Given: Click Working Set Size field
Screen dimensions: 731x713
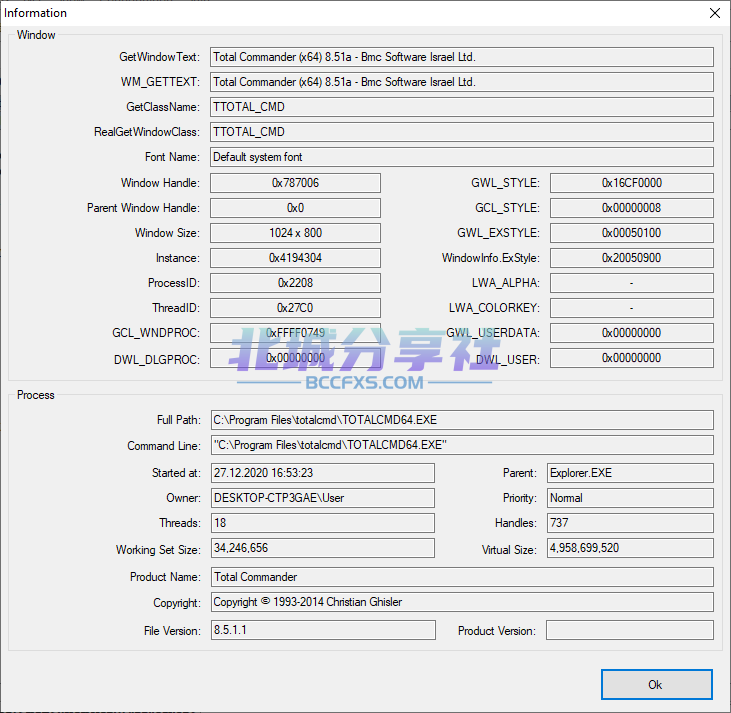Looking at the screenshot, I should click(x=323, y=548).
